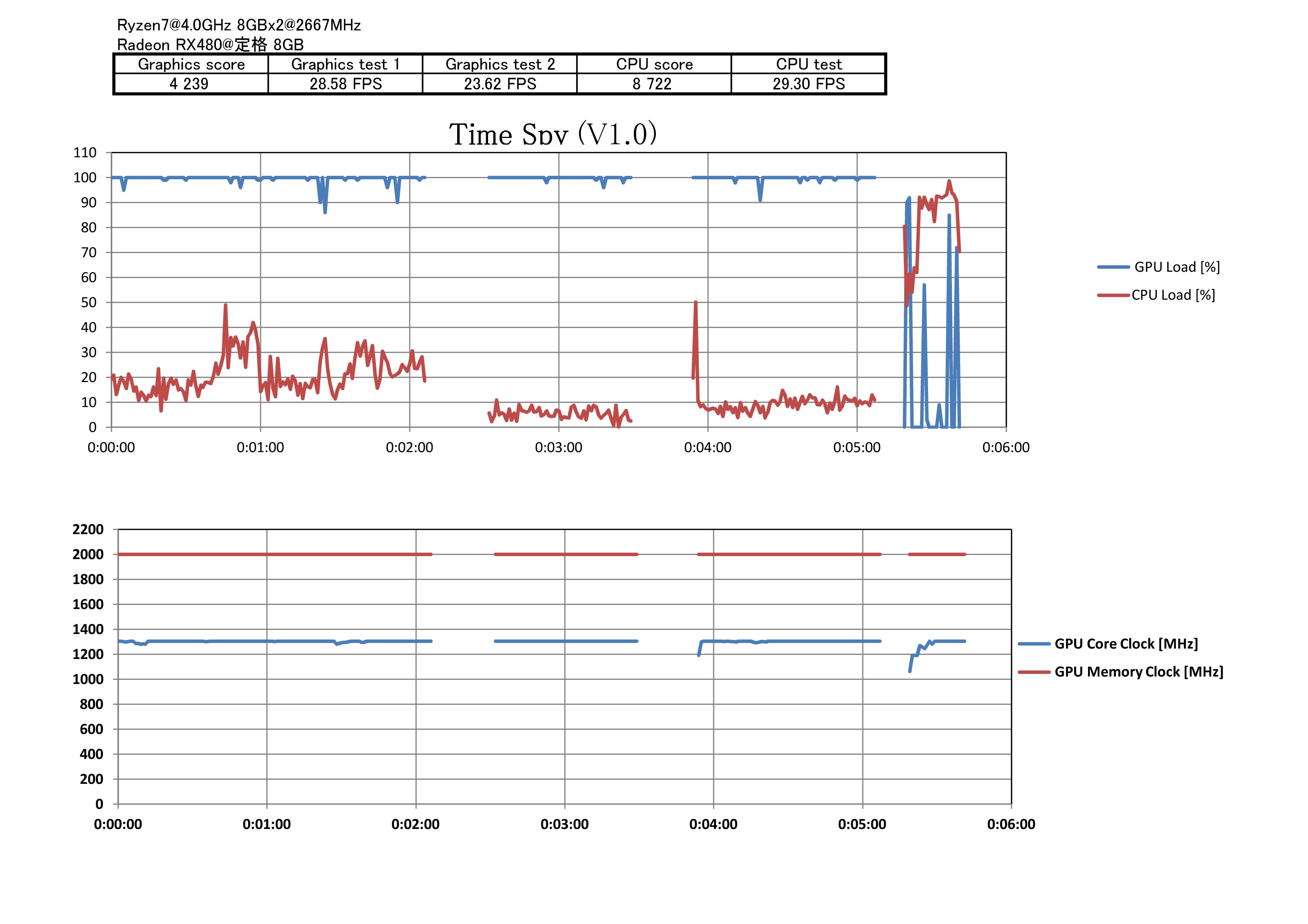1308x924 pixels.
Task: Click the blue GPU Load legend line
Action: pos(1113,267)
